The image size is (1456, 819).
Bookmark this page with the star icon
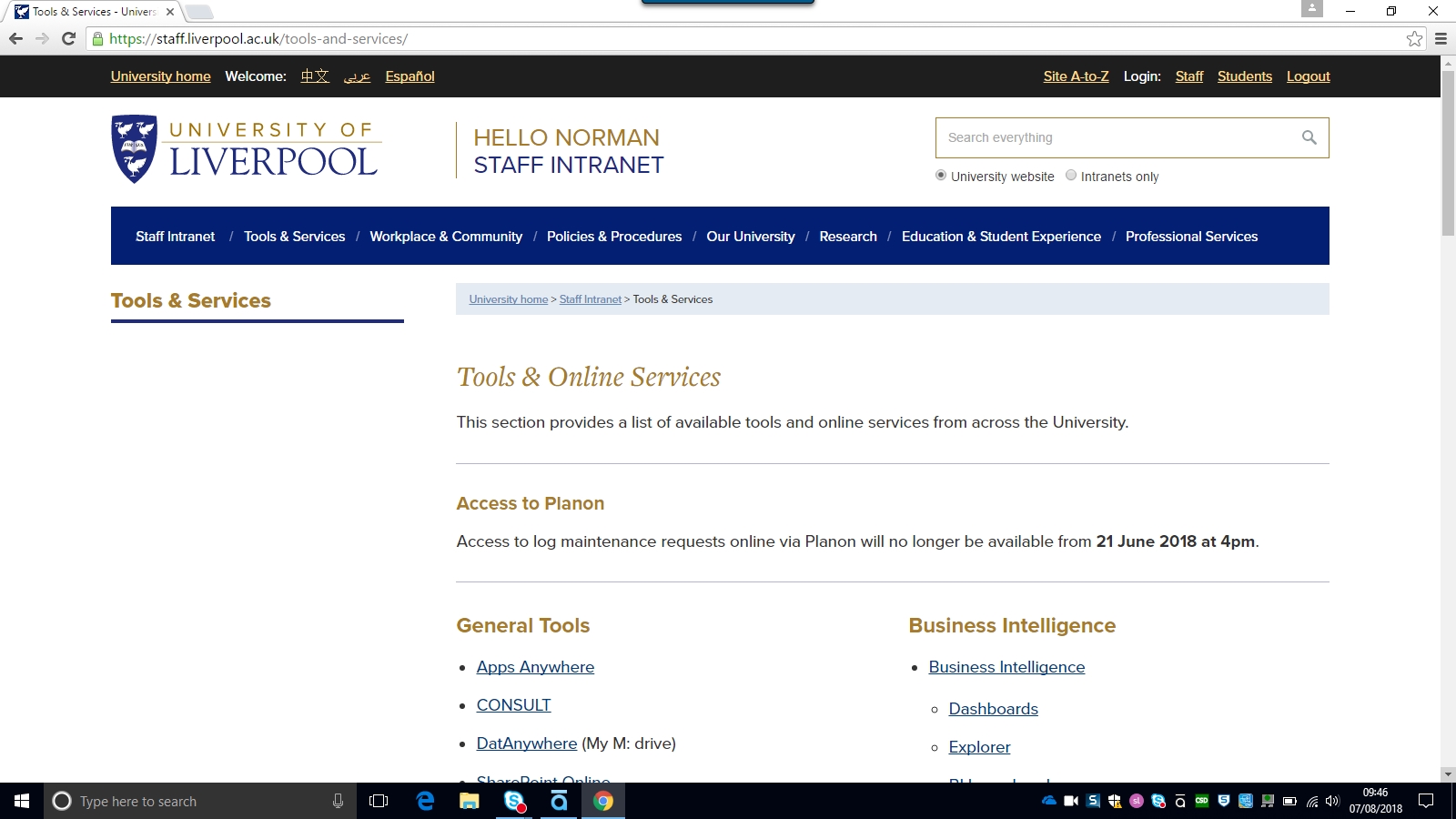coord(1414,38)
